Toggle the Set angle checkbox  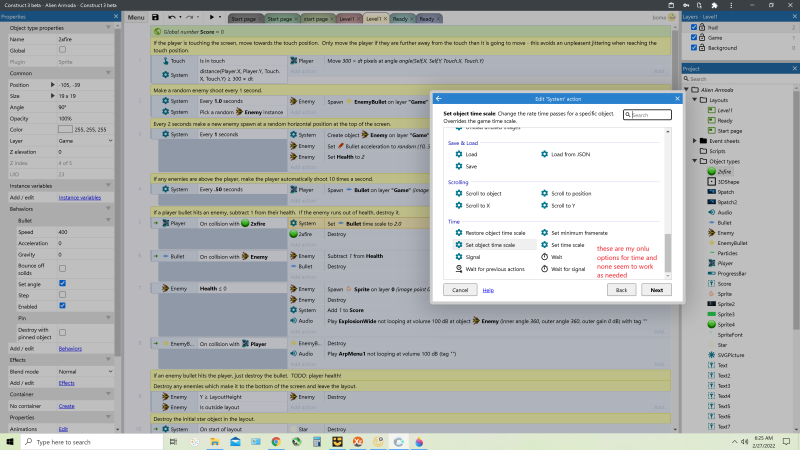[x=62, y=283]
